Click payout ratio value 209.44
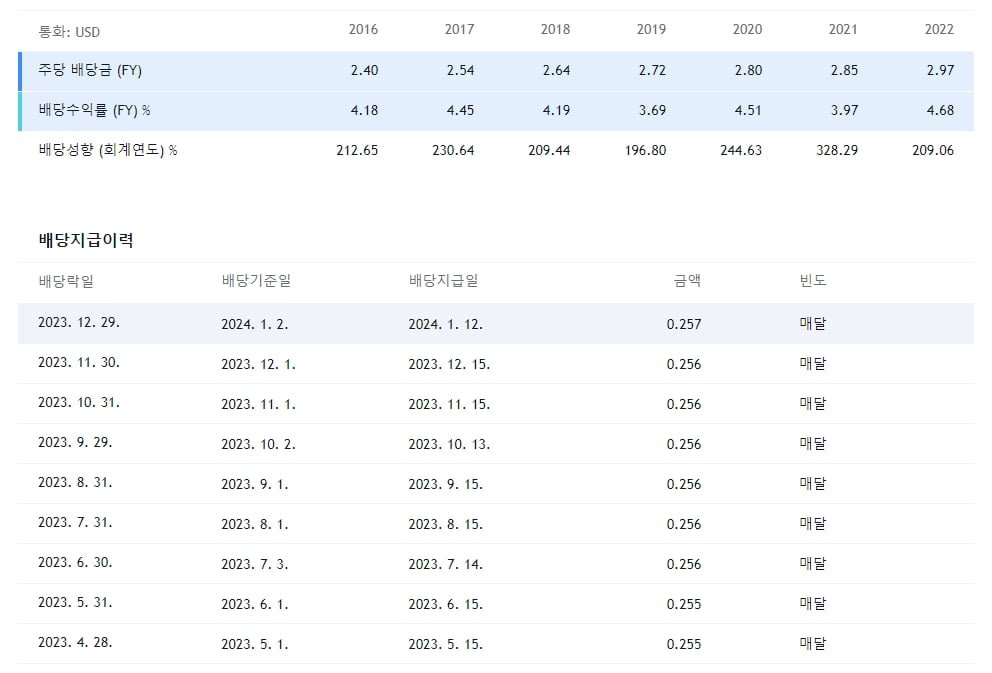992x673 pixels. [550, 151]
